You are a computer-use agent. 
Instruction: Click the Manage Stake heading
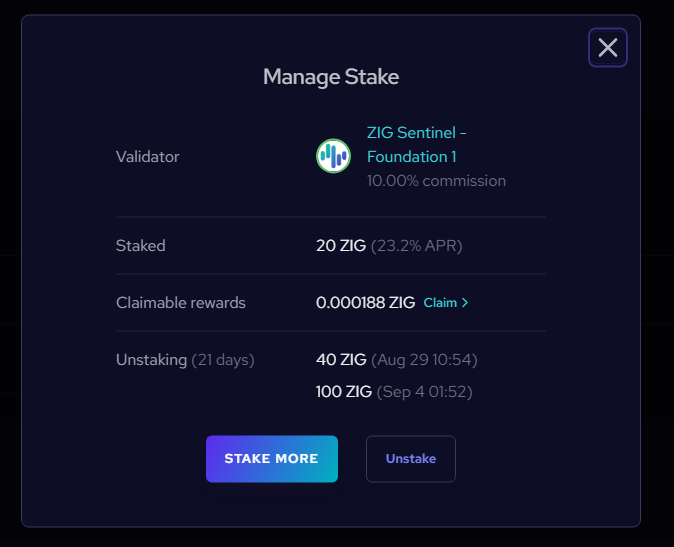click(331, 76)
